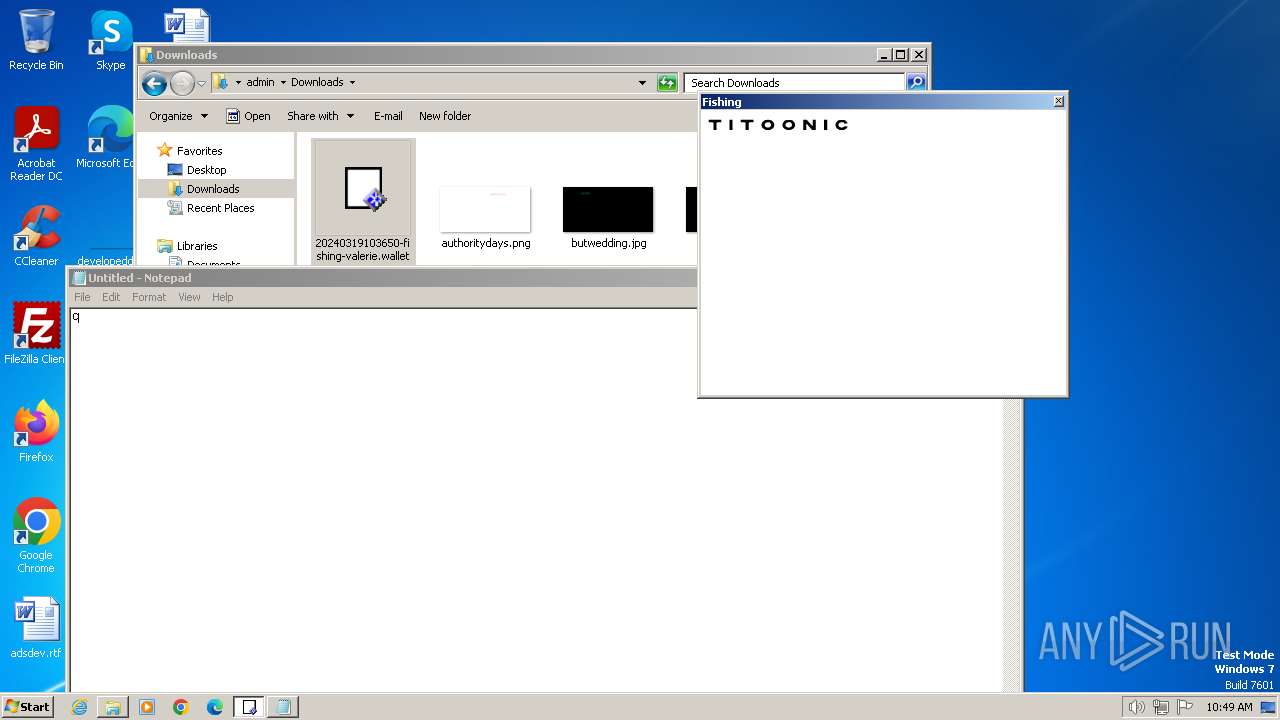
Task: Expand the admin breadcrumb arrow
Action: 283,83
